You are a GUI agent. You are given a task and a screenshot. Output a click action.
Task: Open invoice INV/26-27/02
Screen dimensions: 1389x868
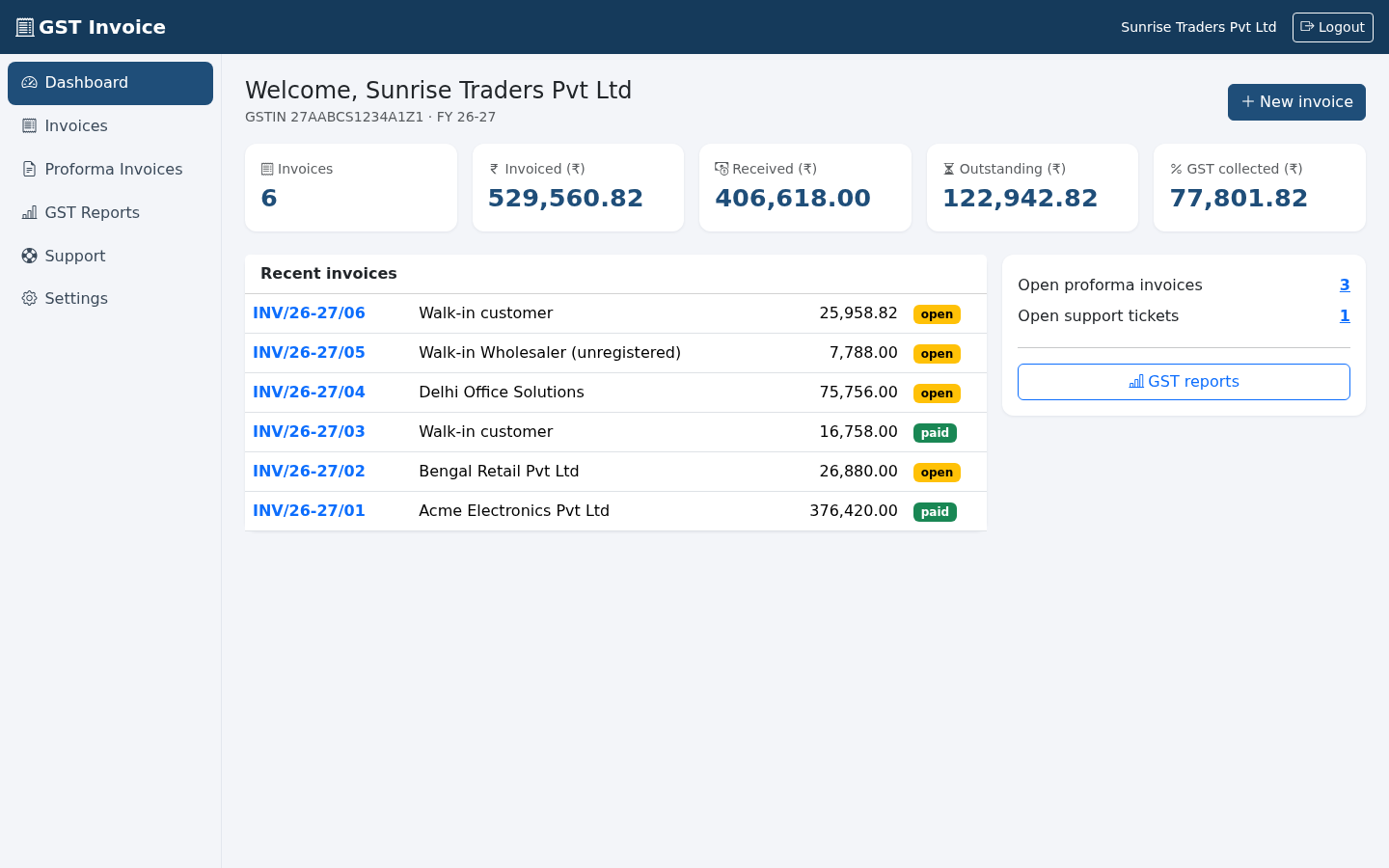[x=309, y=472]
